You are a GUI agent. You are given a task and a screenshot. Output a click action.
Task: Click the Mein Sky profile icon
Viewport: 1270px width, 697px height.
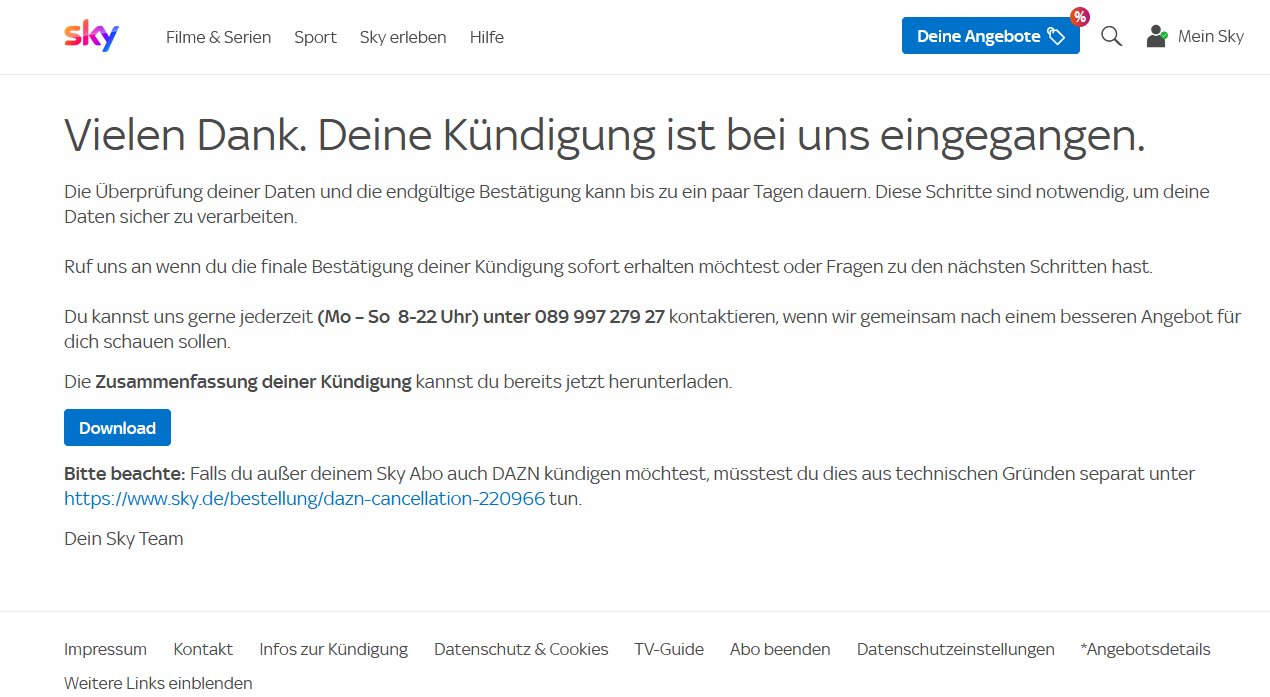1156,36
